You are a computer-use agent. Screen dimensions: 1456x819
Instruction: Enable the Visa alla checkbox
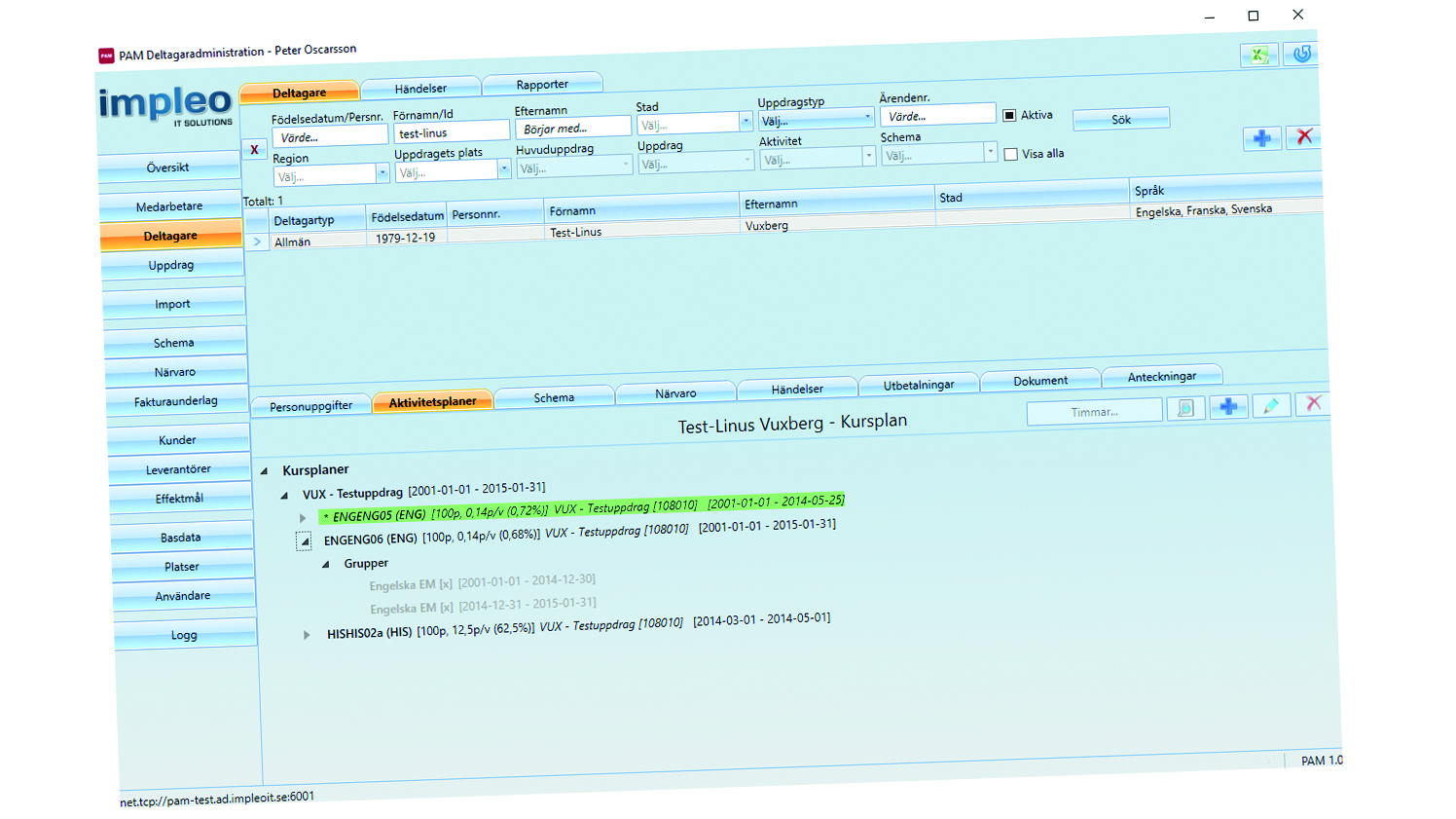[x=1011, y=154]
